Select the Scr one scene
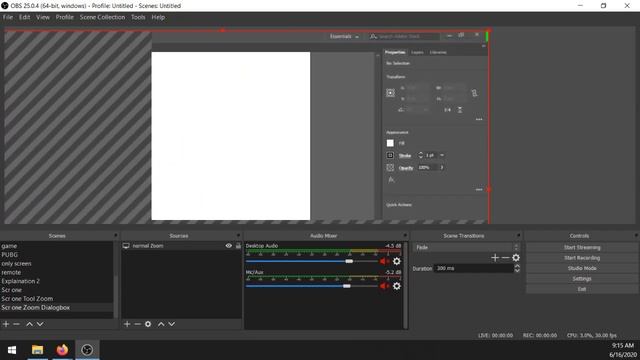The height and width of the screenshot is (360, 640). [x=57, y=290]
